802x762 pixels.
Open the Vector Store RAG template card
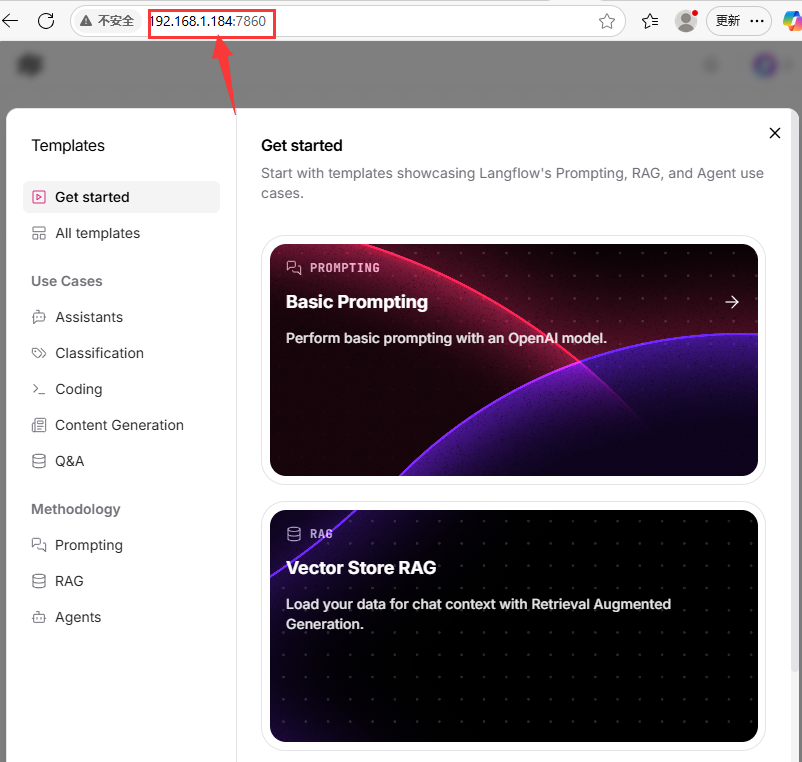point(514,626)
